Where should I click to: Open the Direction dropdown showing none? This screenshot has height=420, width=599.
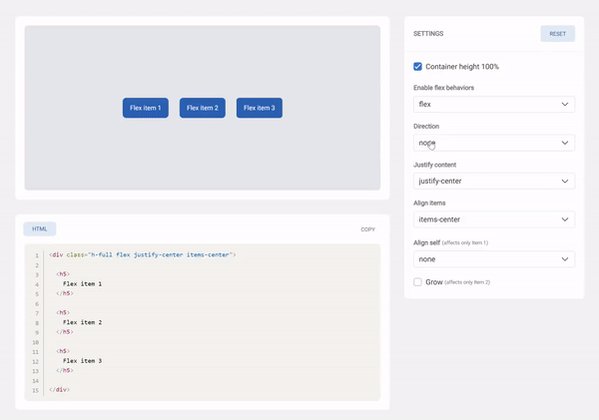pos(494,143)
